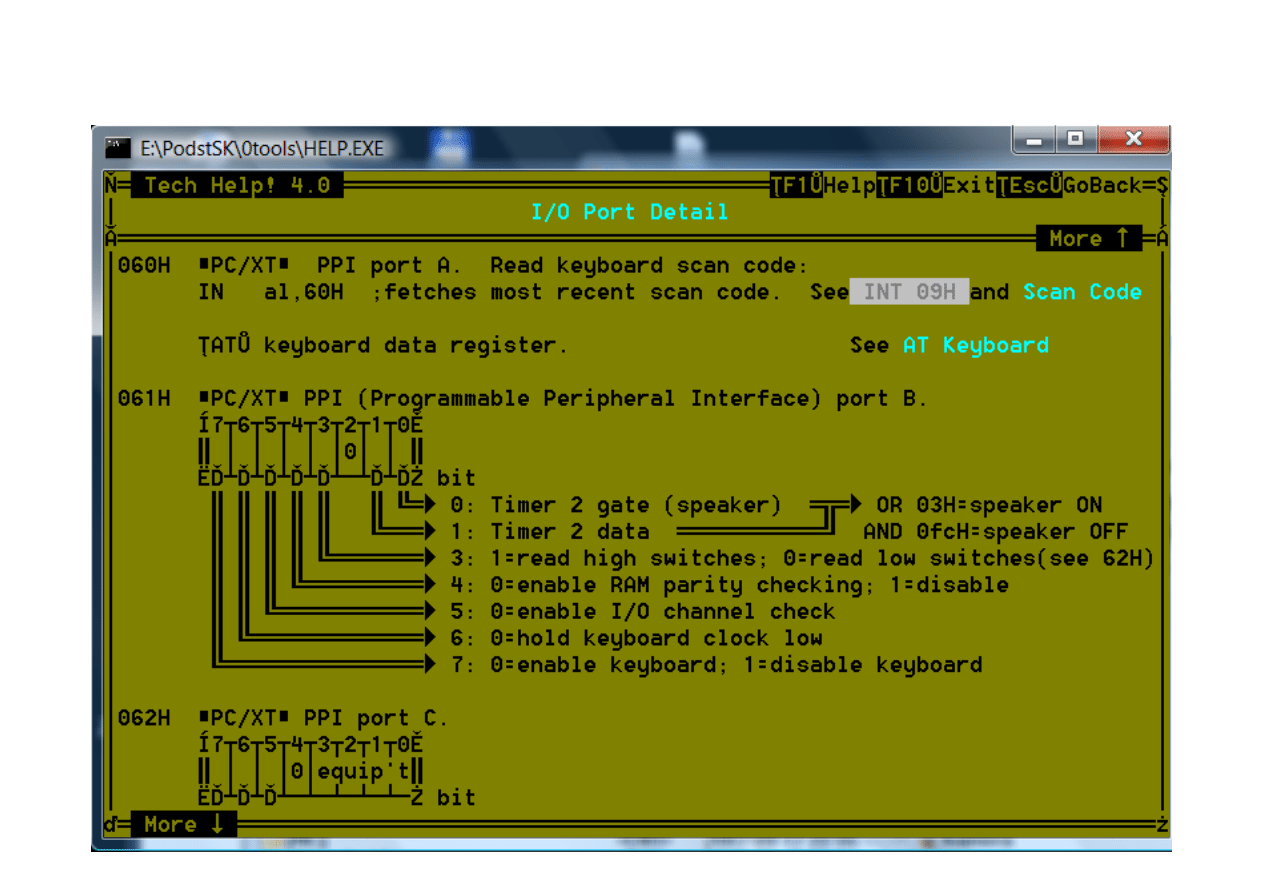Click the Tech Help! 4.0 title label
The height and width of the screenshot is (893, 1263).
point(237,185)
